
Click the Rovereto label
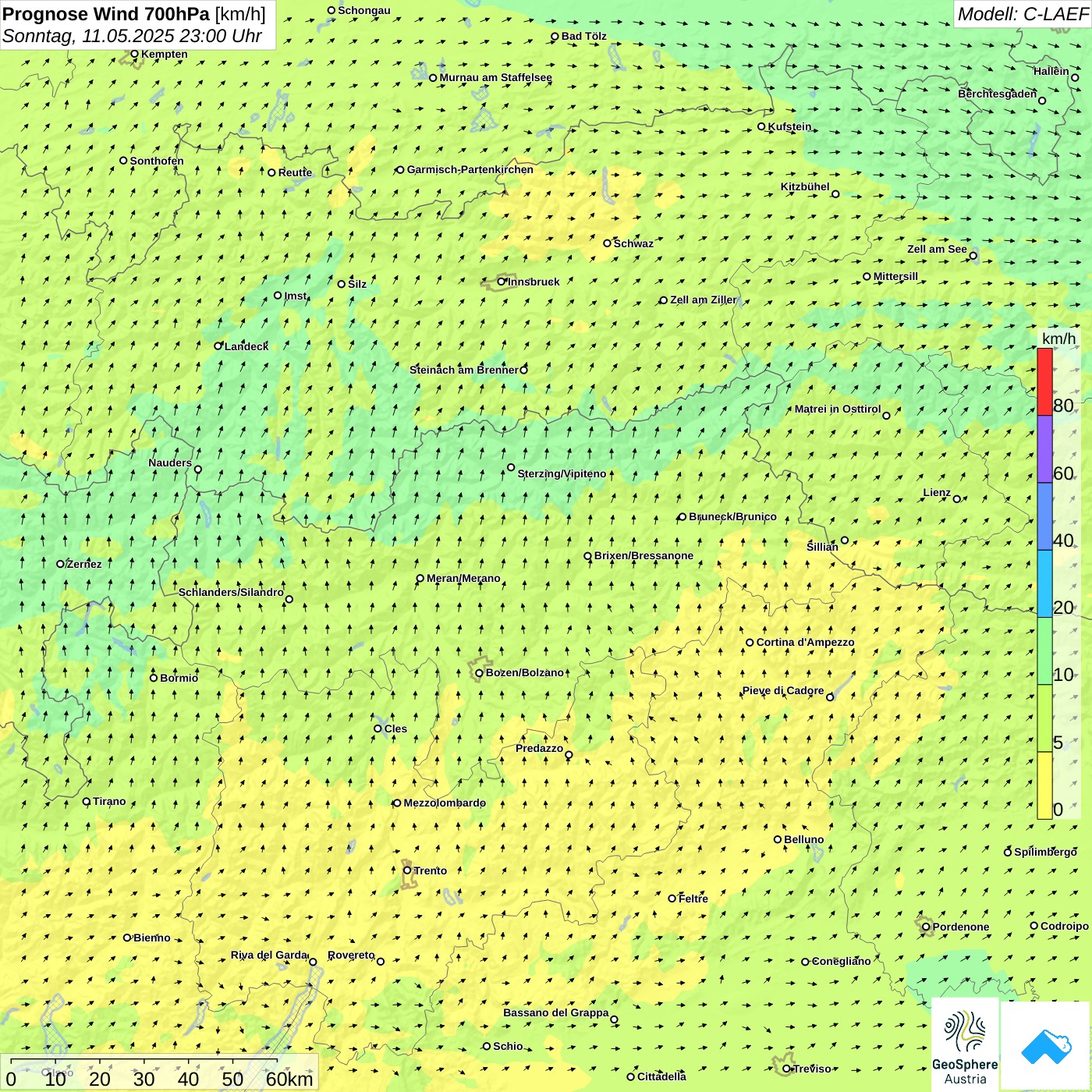[351, 955]
